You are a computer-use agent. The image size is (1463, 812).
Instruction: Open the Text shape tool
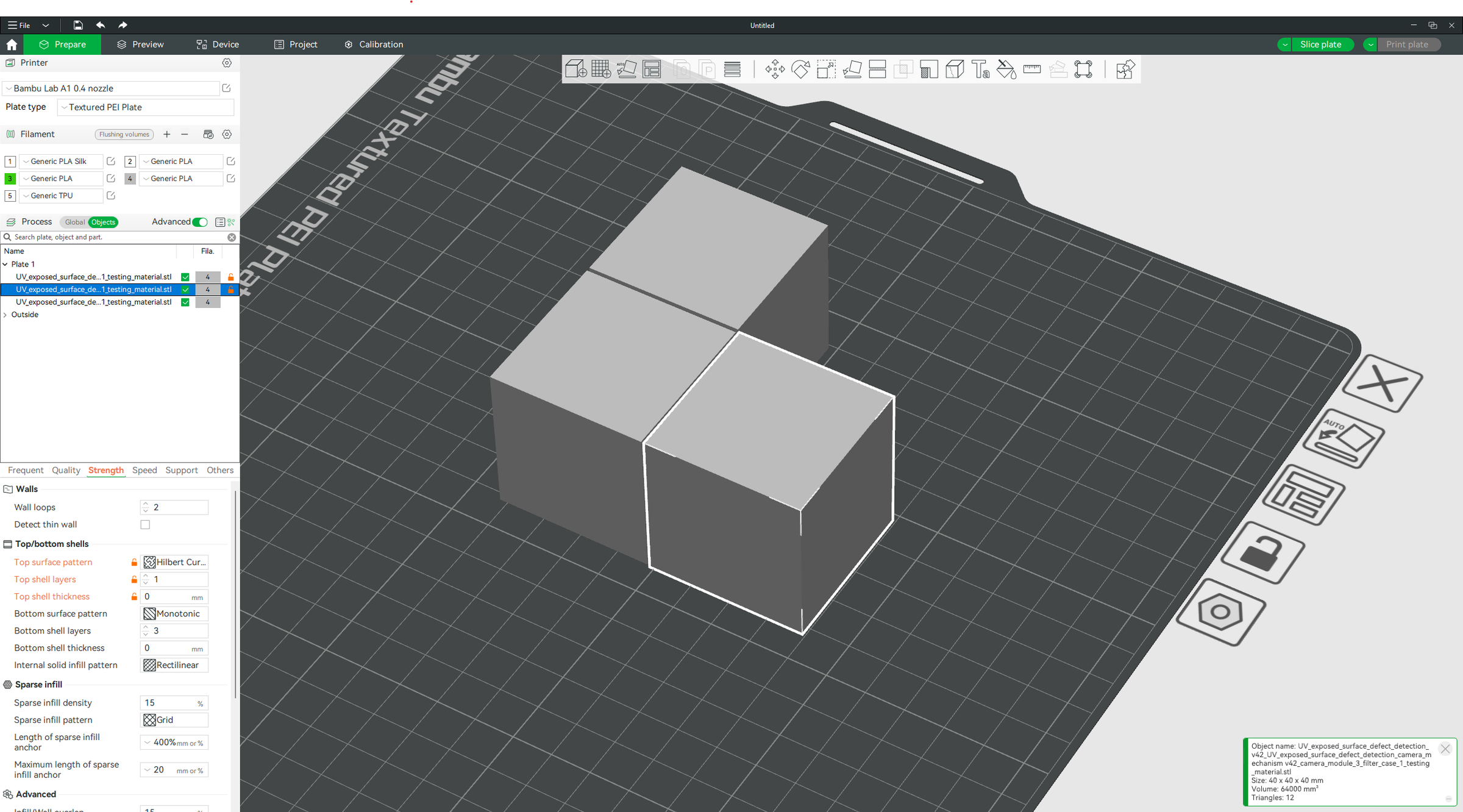980,69
